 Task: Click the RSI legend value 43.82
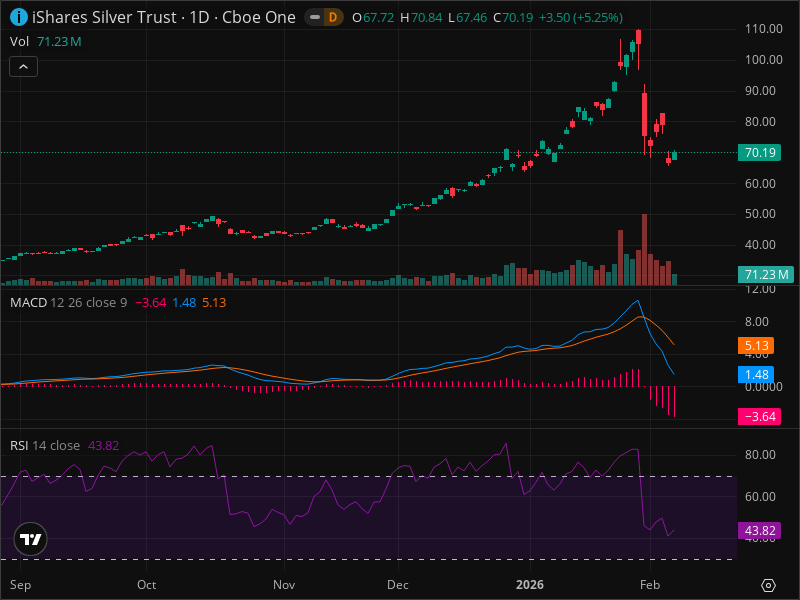click(x=104, y=445)
